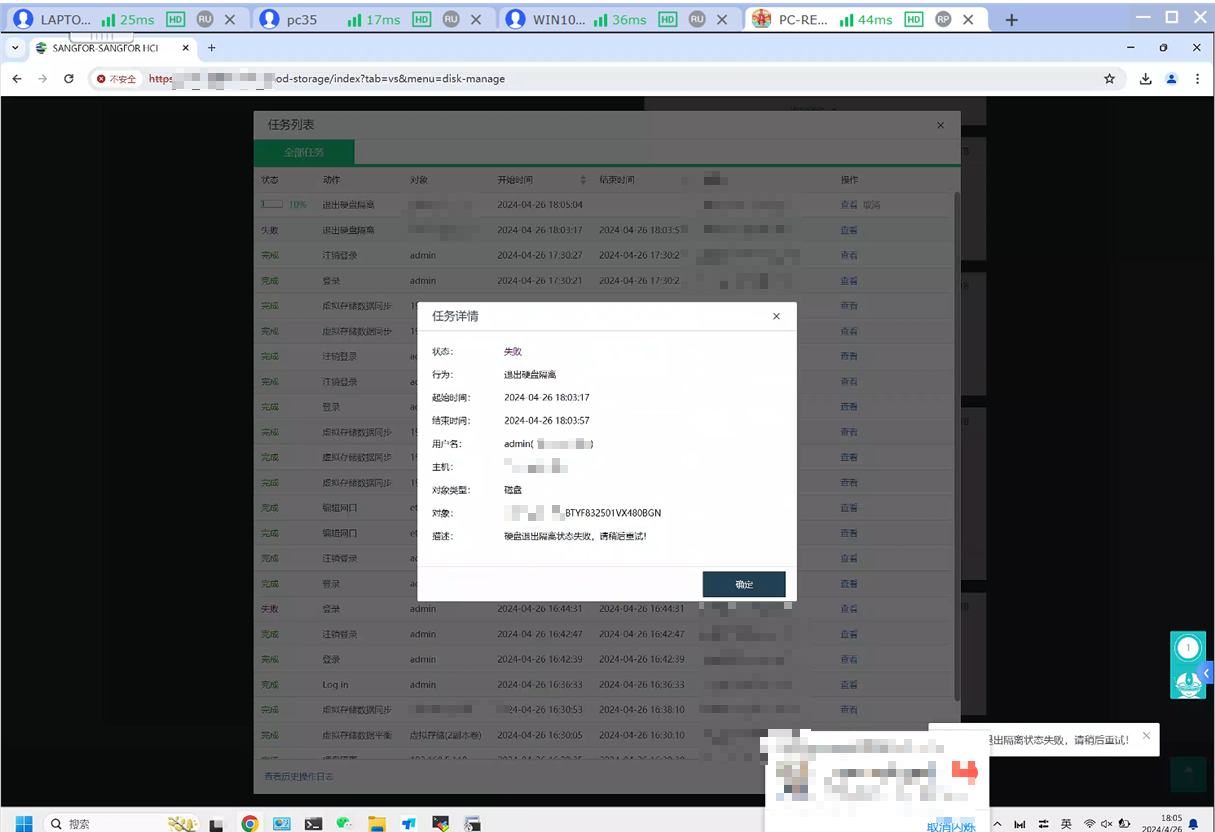Dismiss the failure toast notification
The height and width of the screenshot is (832, 1215).
[x=1146, y=736]
